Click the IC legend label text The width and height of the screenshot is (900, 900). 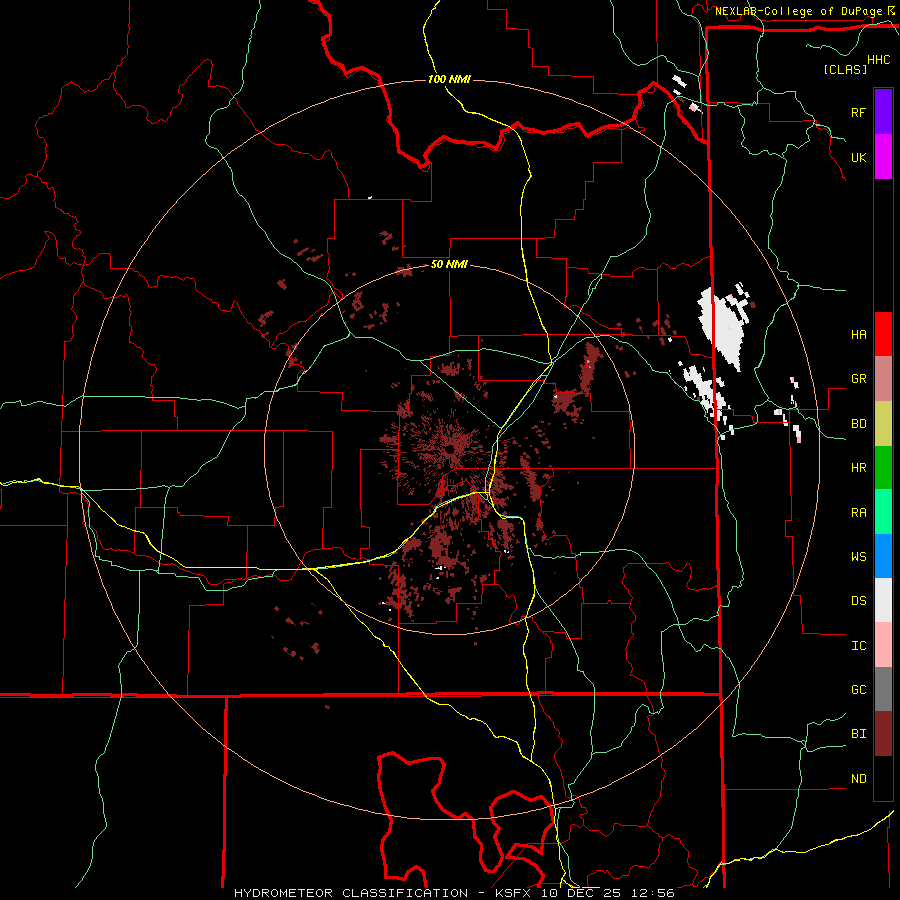[x=858, y=645]
